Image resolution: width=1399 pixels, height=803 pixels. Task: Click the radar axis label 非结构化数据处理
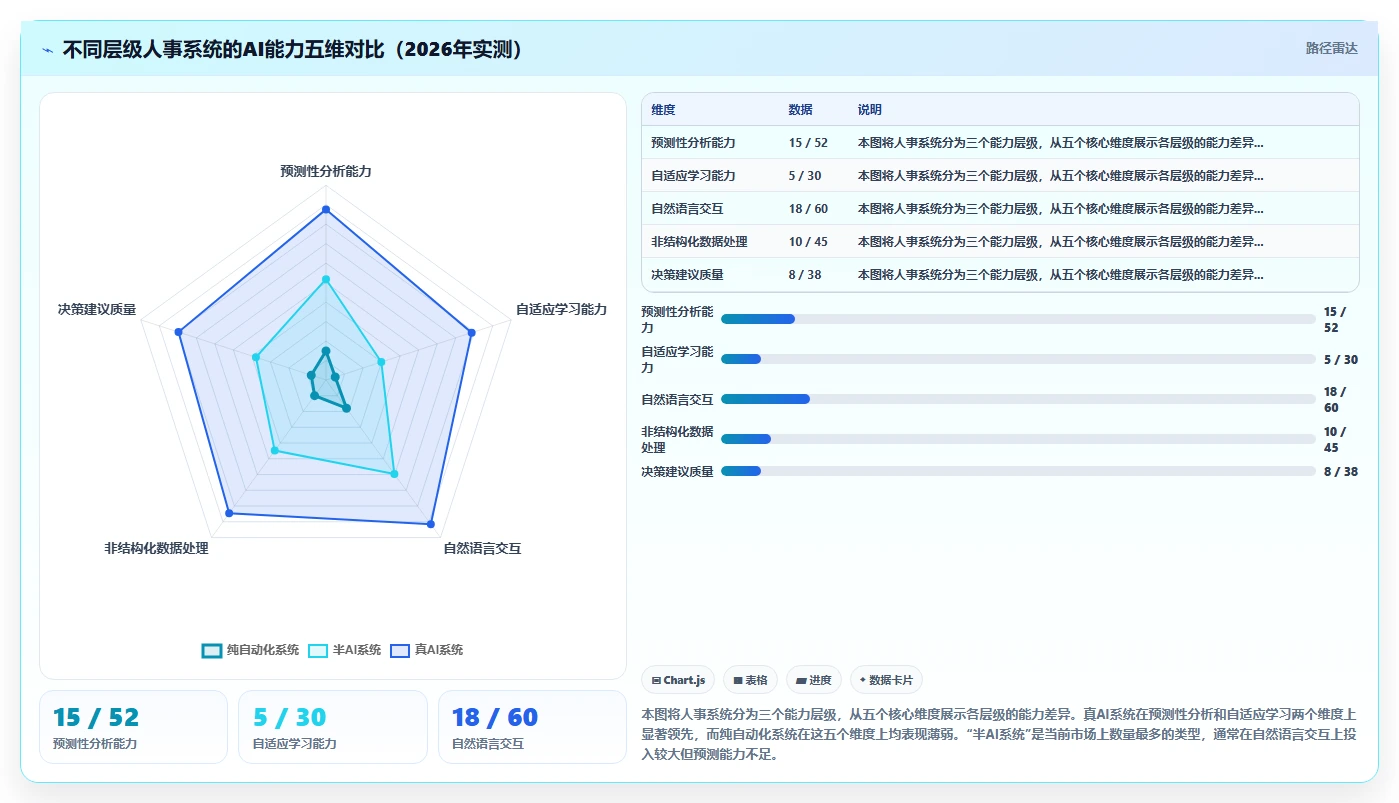pyautogui.click(x=156, y=548)
